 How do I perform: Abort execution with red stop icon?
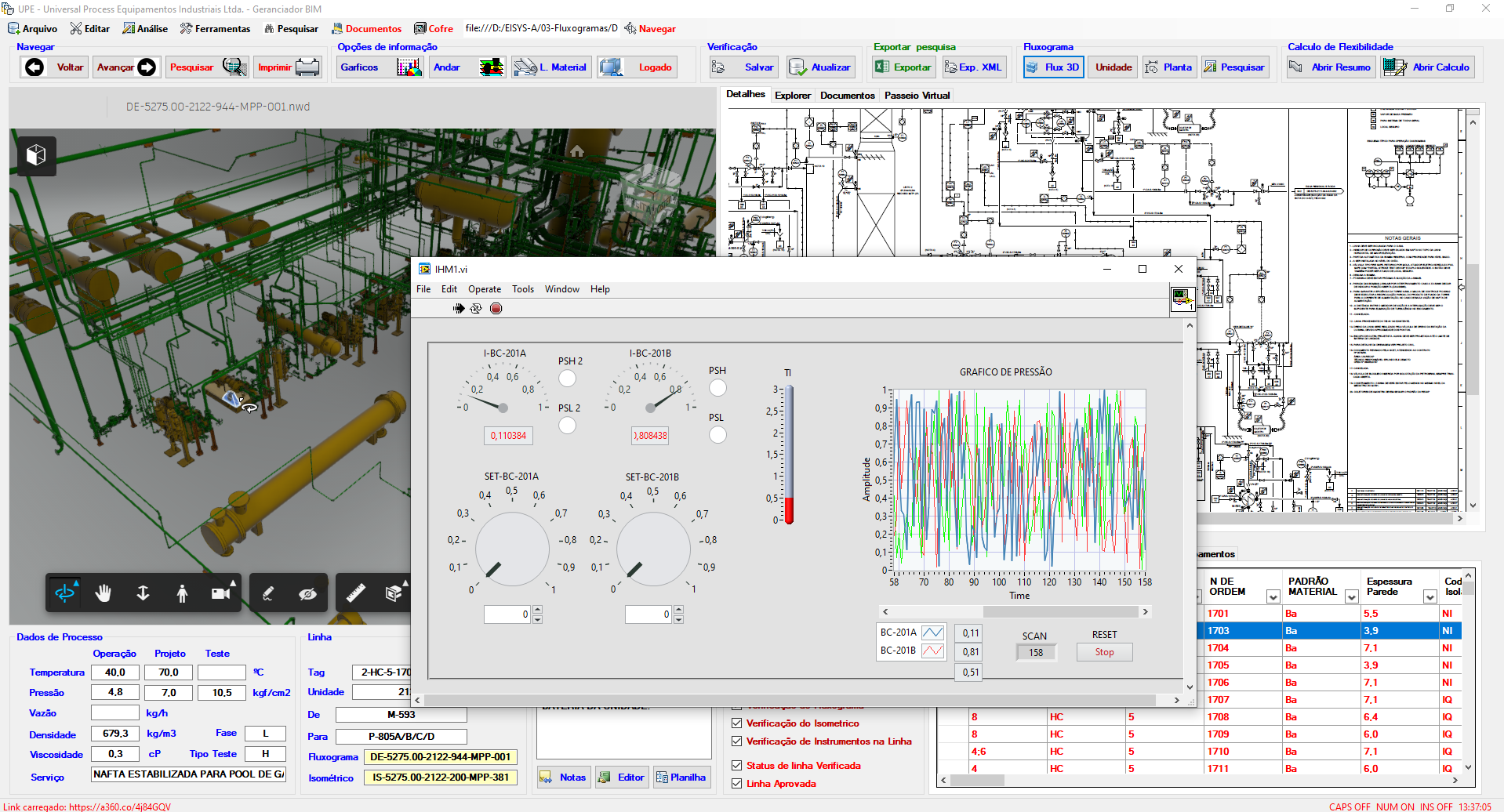(496, 308)
